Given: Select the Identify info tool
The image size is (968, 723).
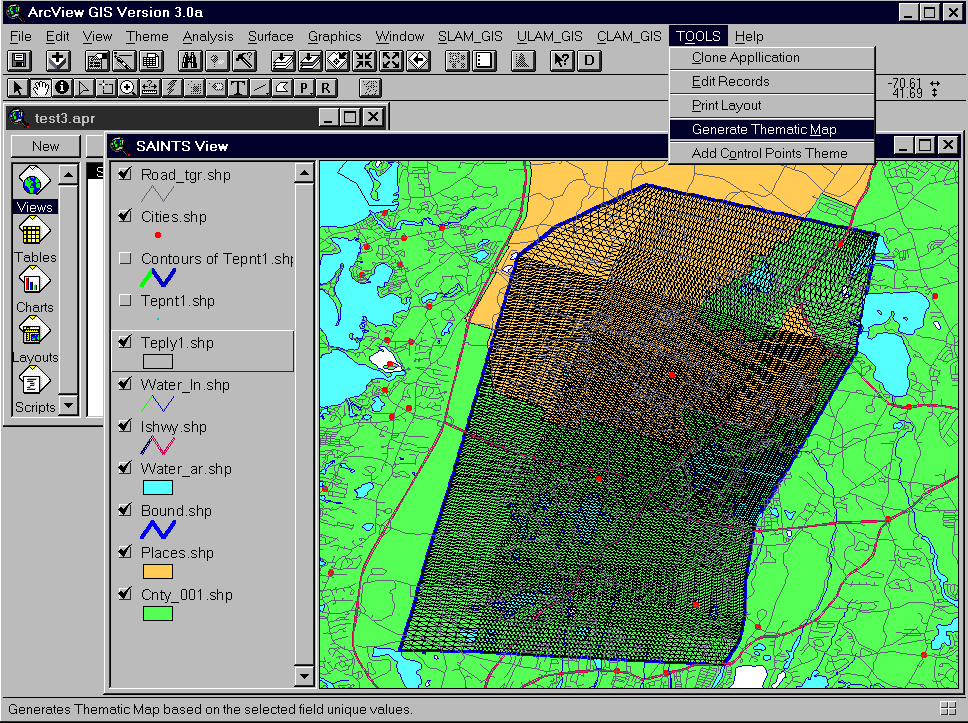Looking at the screenshot, I should tap(62, 88).
